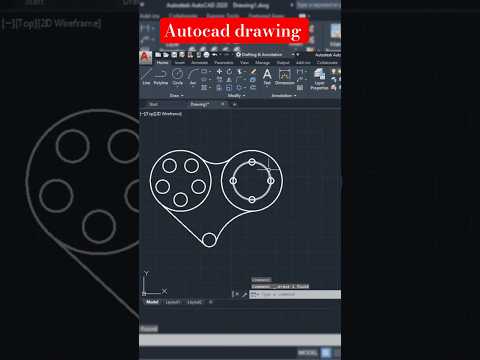Open the Output ribbon tab
Screen dimensions: 480x360
coord(283,63)
